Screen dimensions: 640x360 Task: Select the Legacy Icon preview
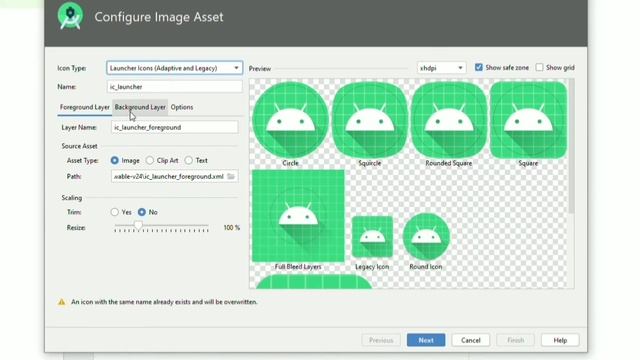[x=372, y=237]
